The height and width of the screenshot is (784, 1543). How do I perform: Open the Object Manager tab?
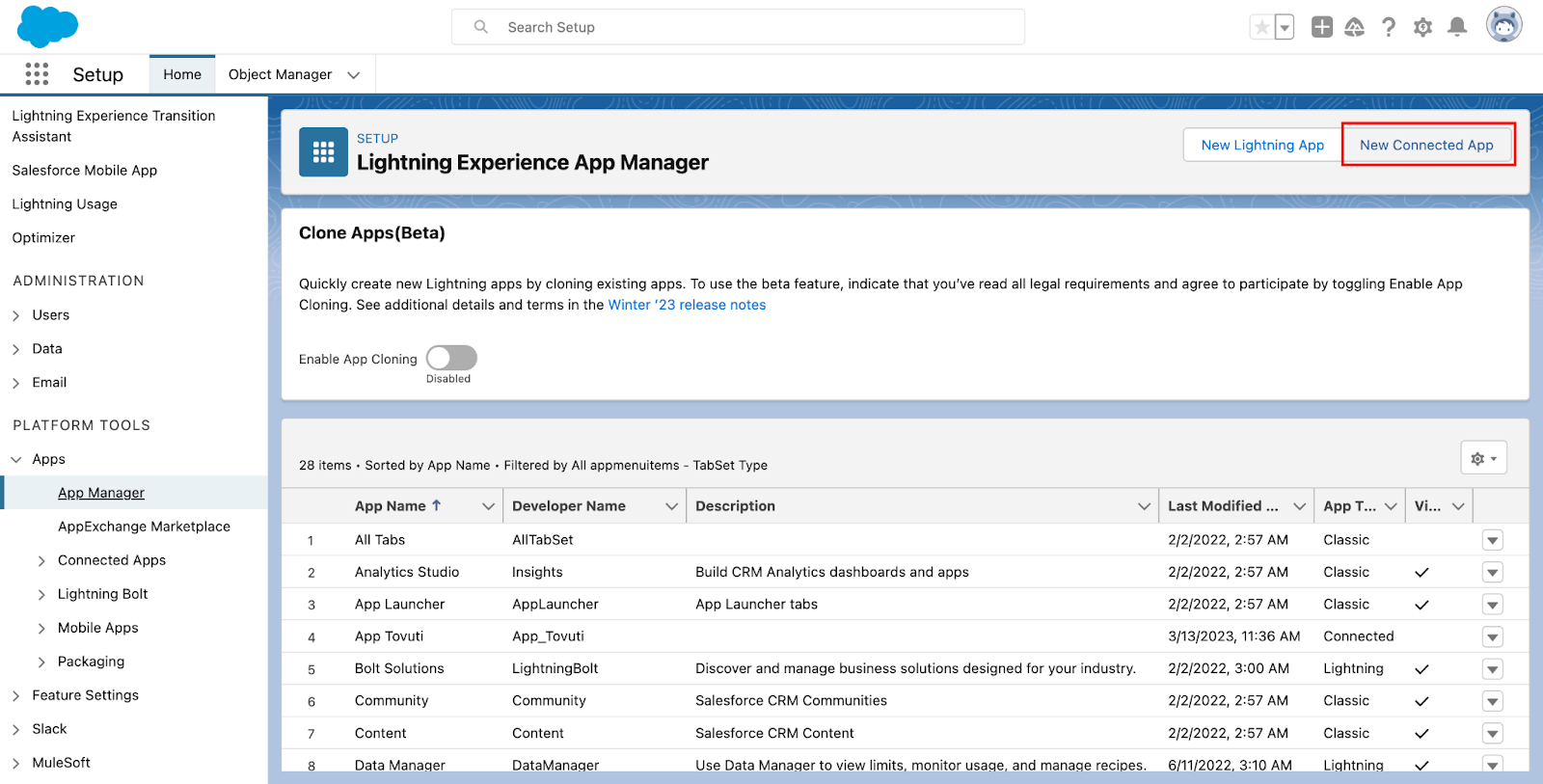coord(280,74)
